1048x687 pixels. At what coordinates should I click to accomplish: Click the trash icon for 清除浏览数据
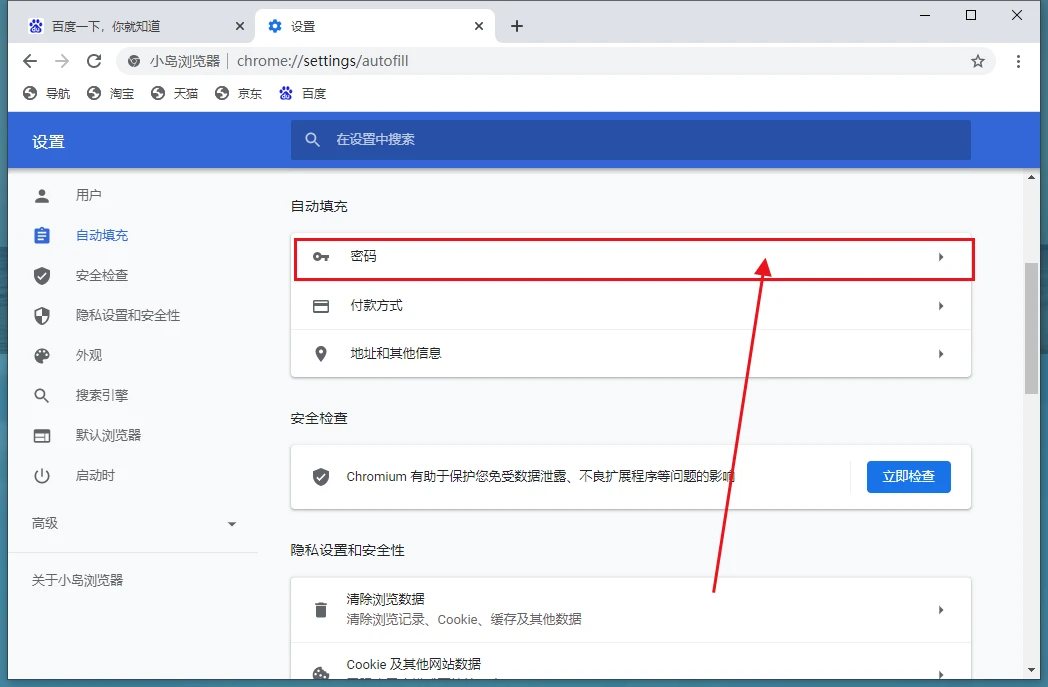click(x=321, y=610)
